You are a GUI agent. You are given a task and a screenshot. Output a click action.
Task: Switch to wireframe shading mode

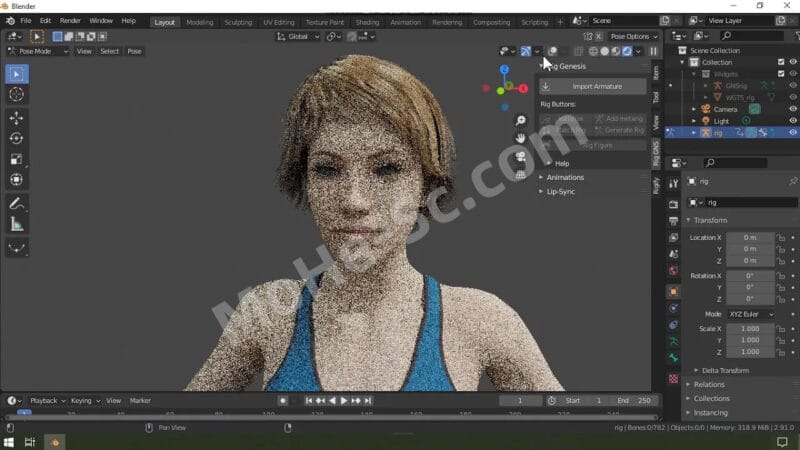[593, 51]
